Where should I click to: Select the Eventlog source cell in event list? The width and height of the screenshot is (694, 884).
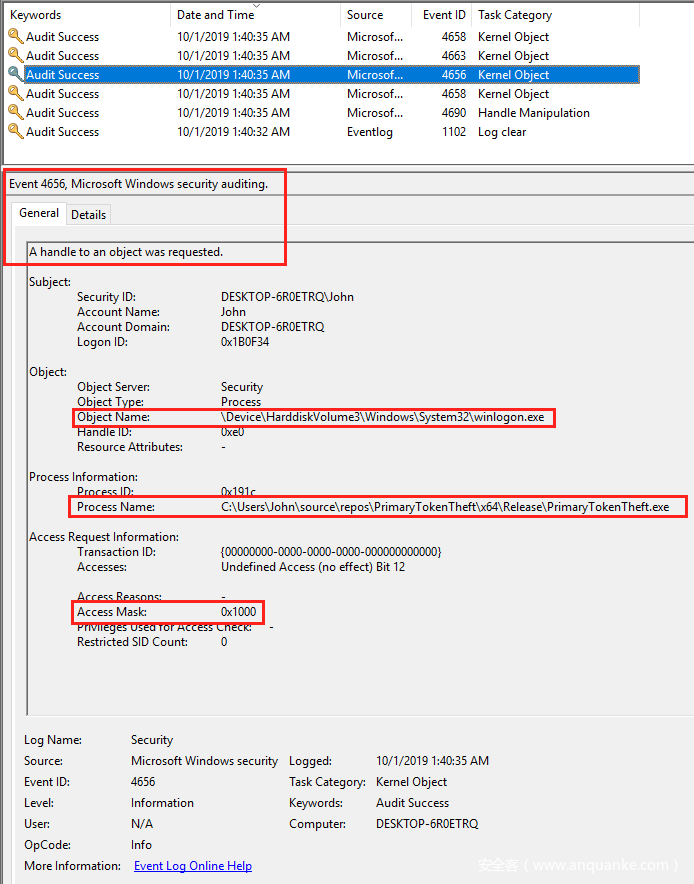(x=370, y=132)
